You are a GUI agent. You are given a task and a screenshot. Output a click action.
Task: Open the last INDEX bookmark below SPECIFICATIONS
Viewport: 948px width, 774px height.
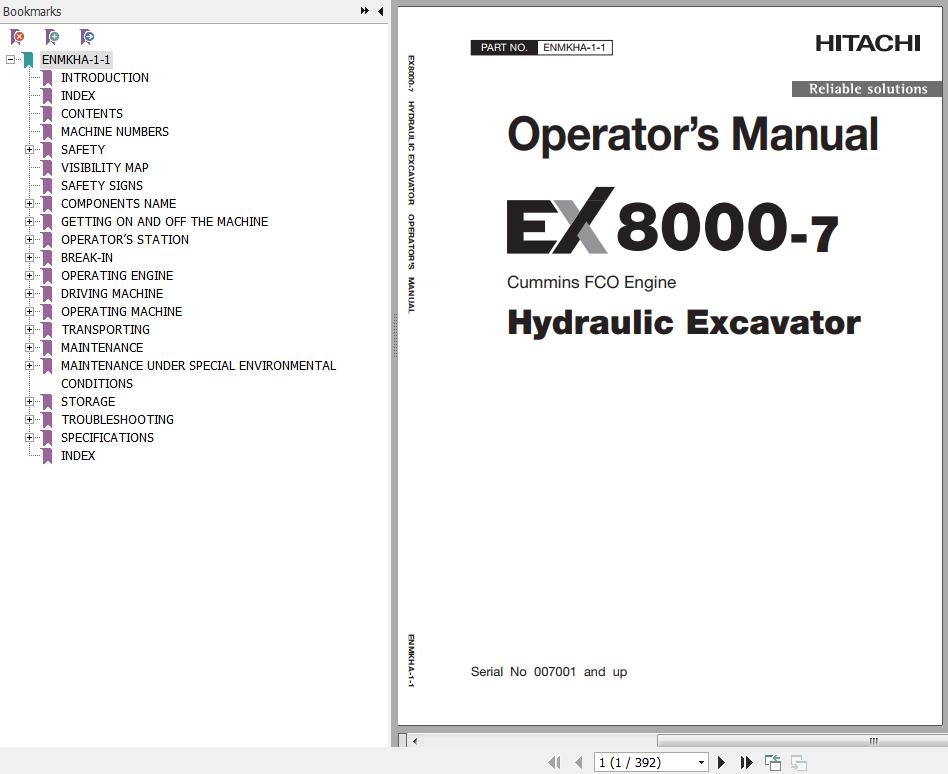click(78, 456)
